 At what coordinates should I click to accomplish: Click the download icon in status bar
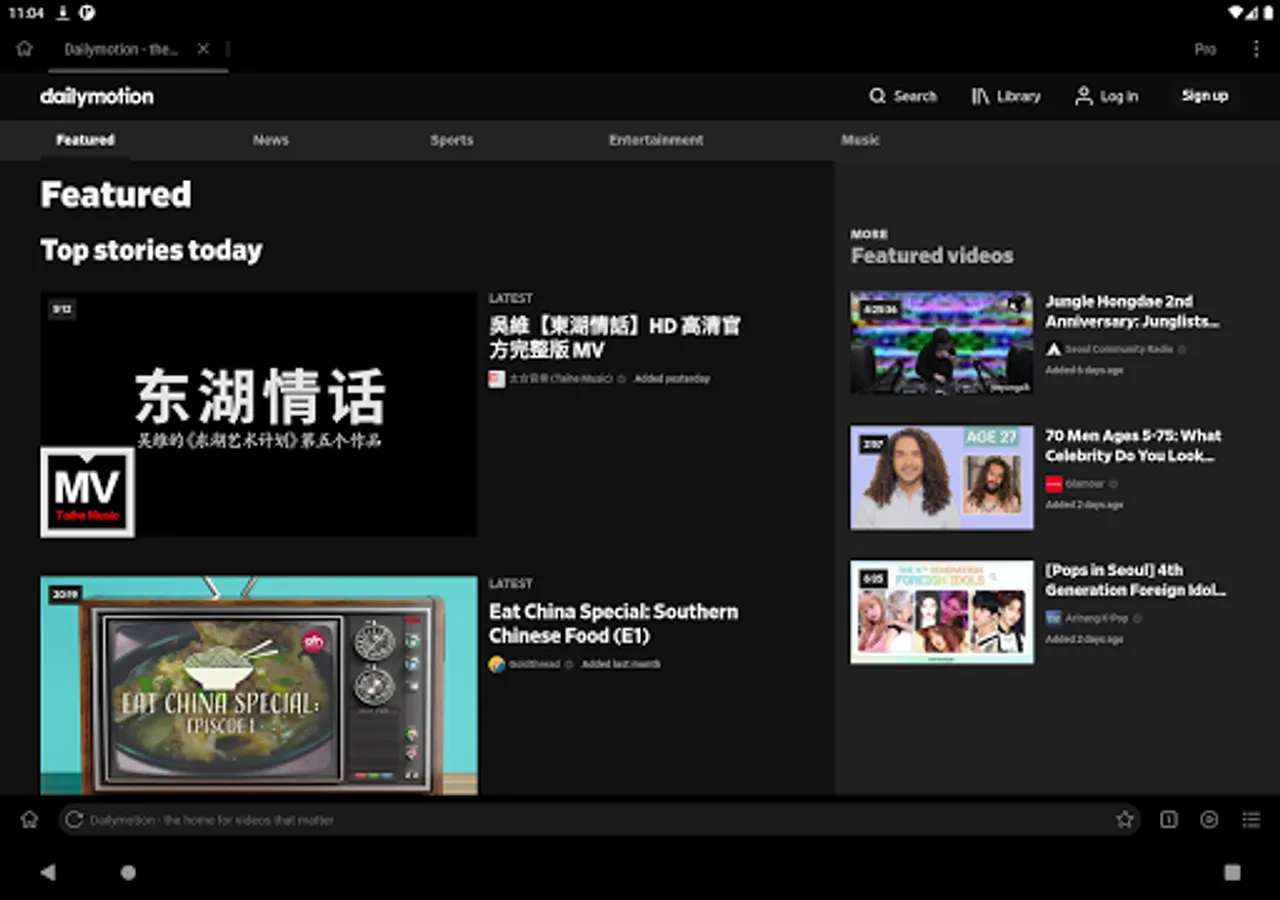point(62,13)
